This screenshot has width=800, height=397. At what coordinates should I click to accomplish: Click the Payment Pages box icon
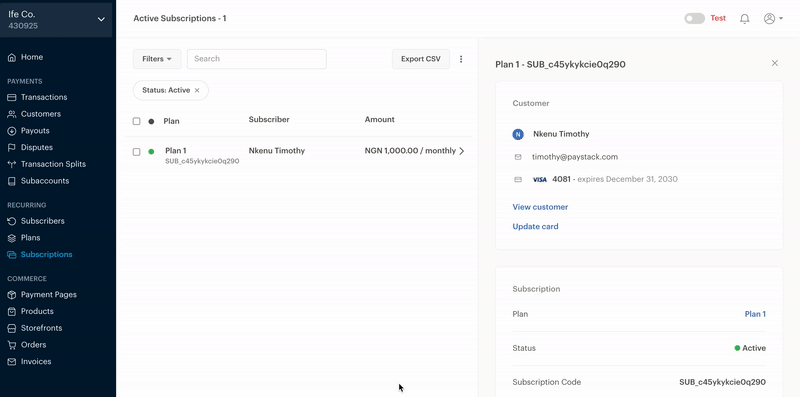(x=12, y=294)
